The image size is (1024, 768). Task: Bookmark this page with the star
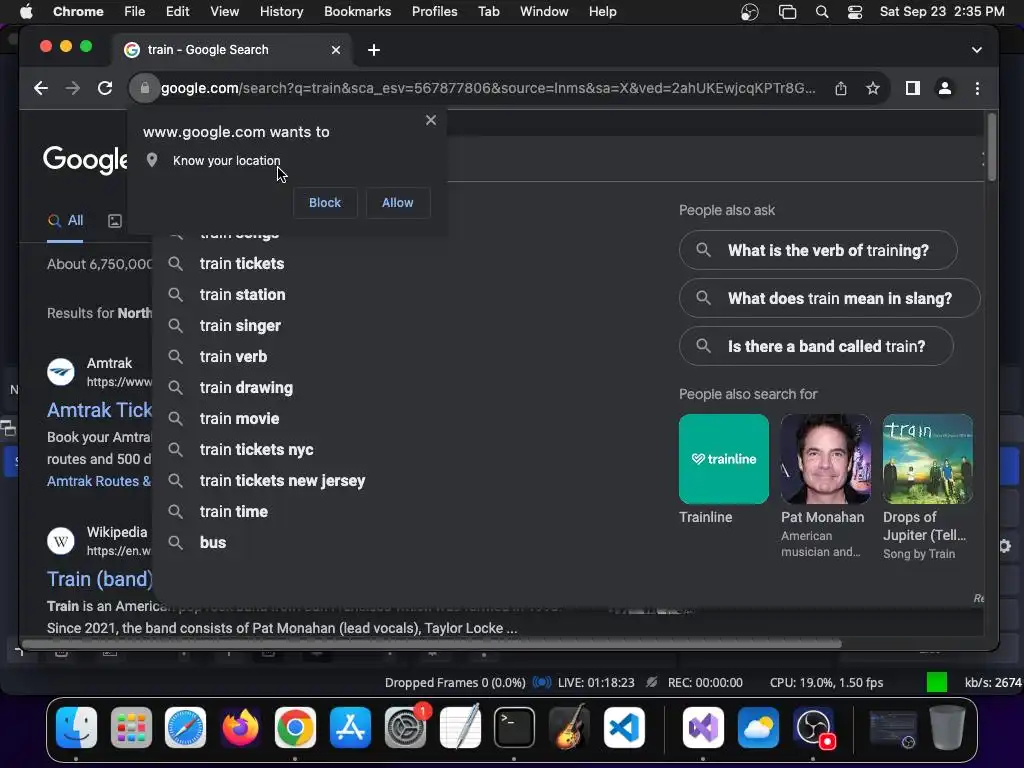pos(872,88)
